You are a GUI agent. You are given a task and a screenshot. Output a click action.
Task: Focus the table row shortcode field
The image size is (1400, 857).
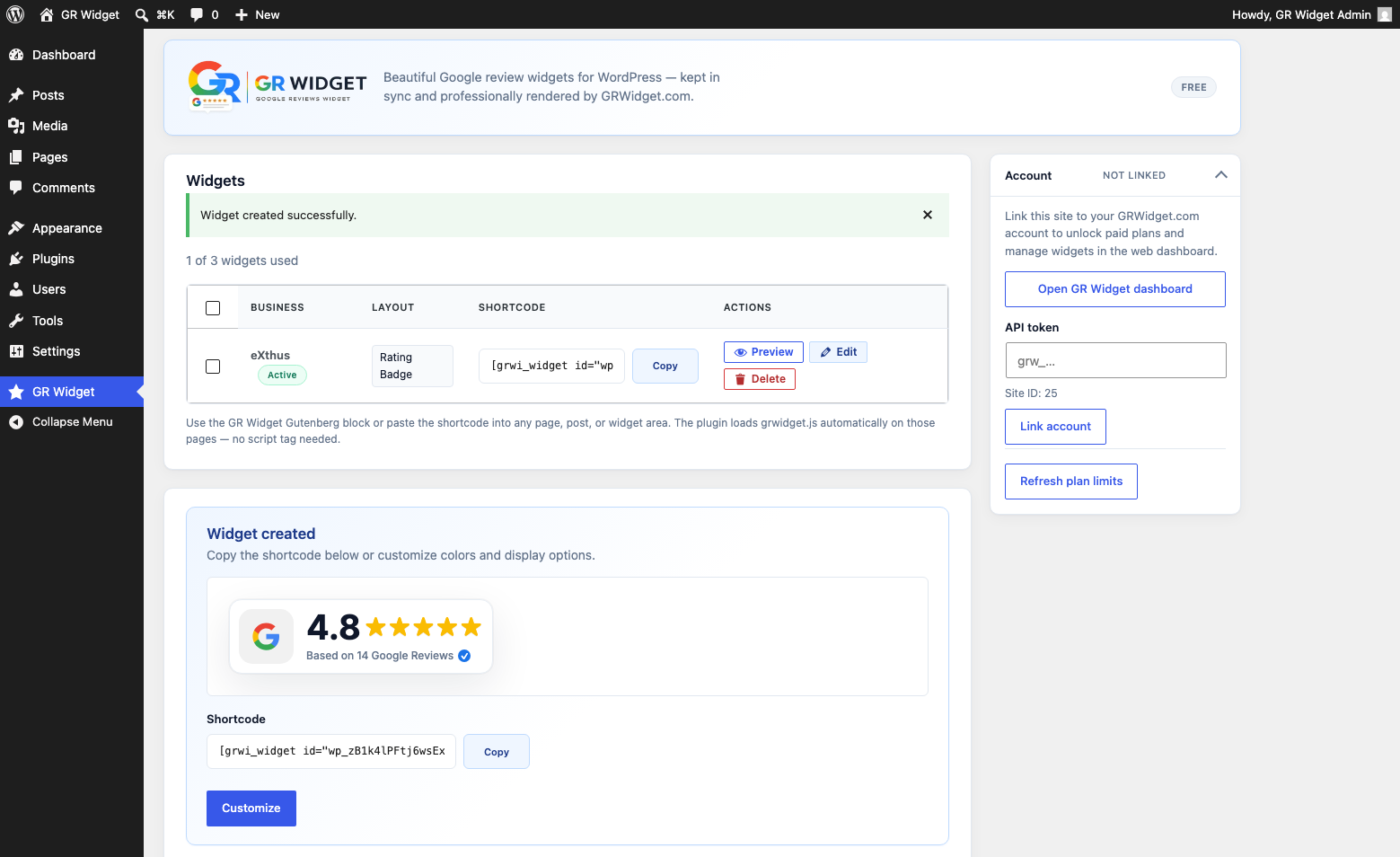[551, 366]
